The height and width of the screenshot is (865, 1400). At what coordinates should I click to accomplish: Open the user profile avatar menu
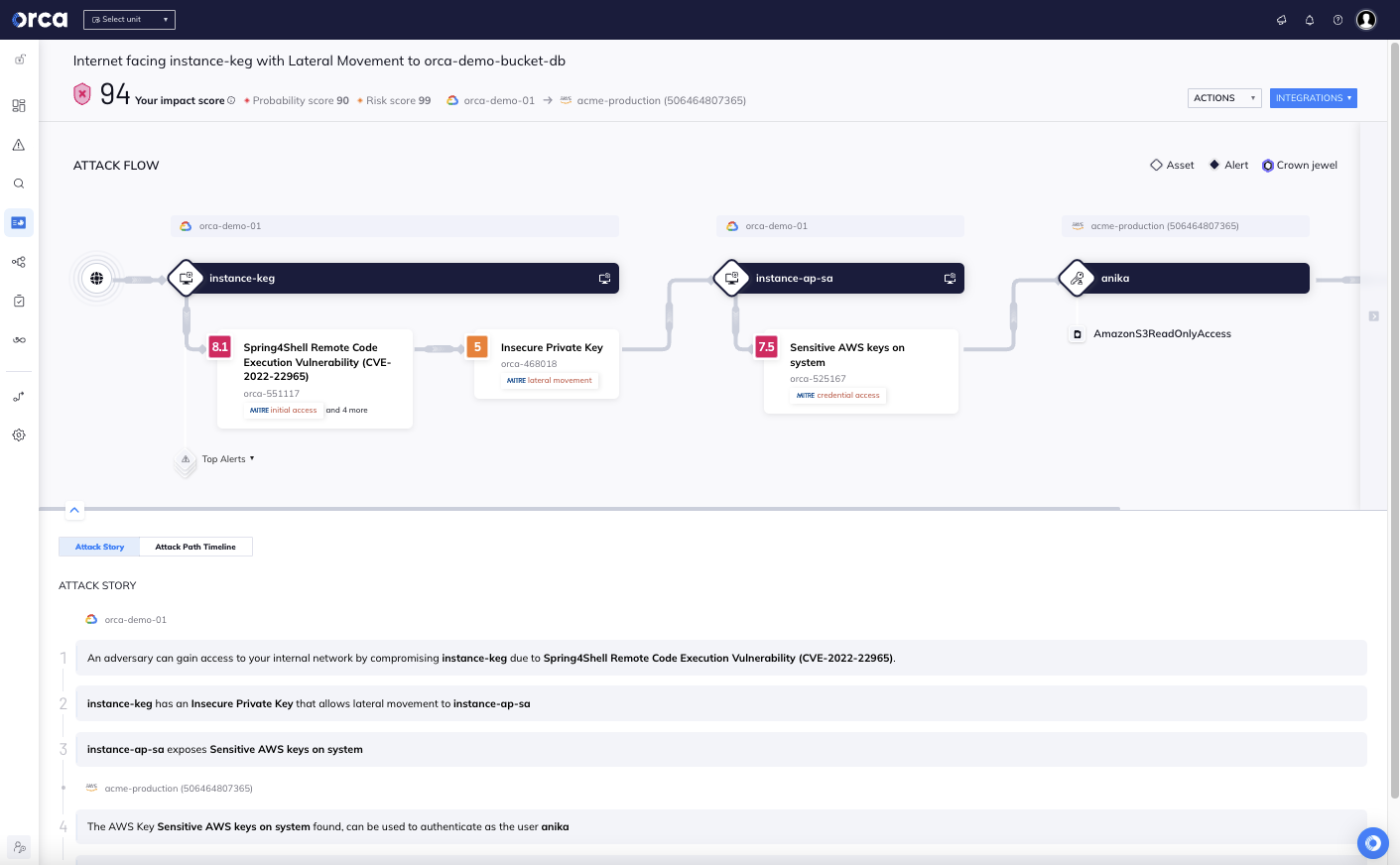click(1366, 19)
